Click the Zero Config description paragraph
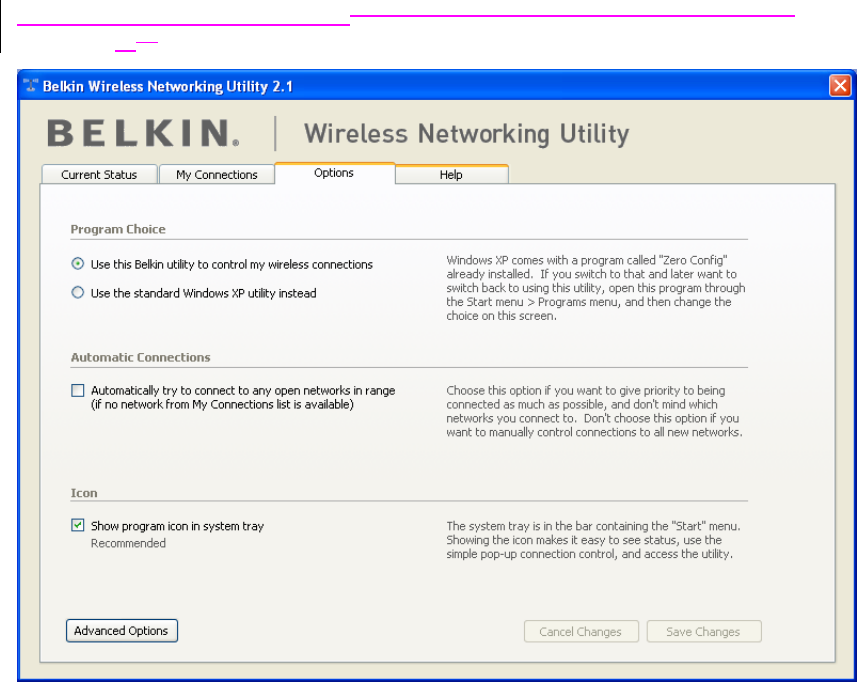Image resolution: width=857 pixels, height=682 pixels. tap(596, 288)
